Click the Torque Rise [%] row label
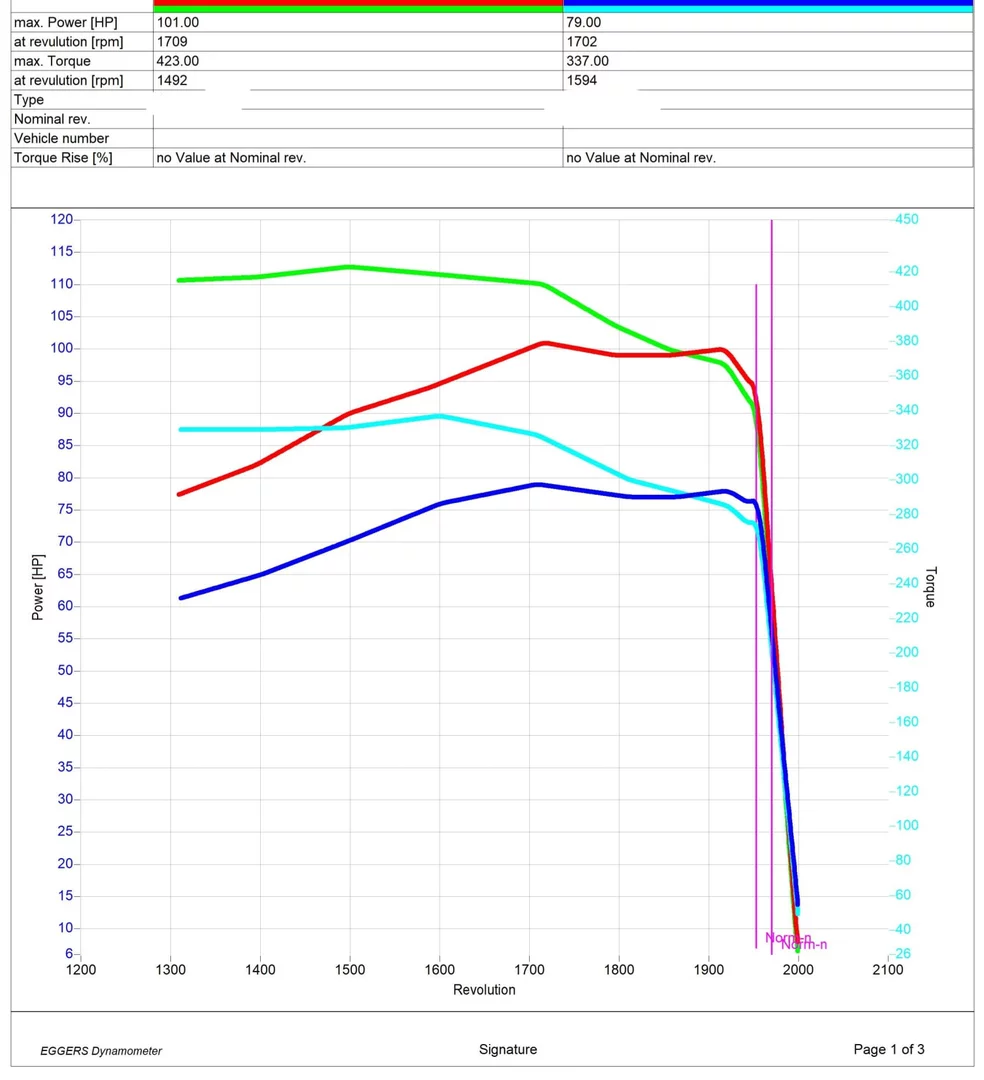The height and width of the screenshot is (1080, 984). click(63, 158)
